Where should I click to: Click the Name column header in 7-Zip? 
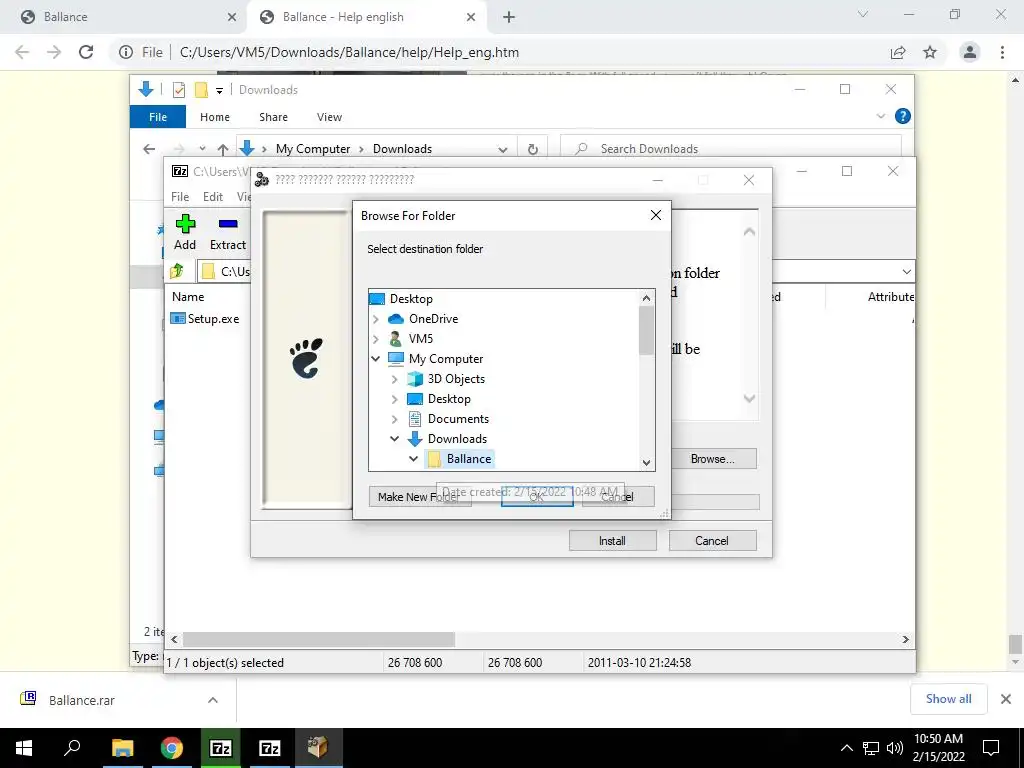point(188,296)
